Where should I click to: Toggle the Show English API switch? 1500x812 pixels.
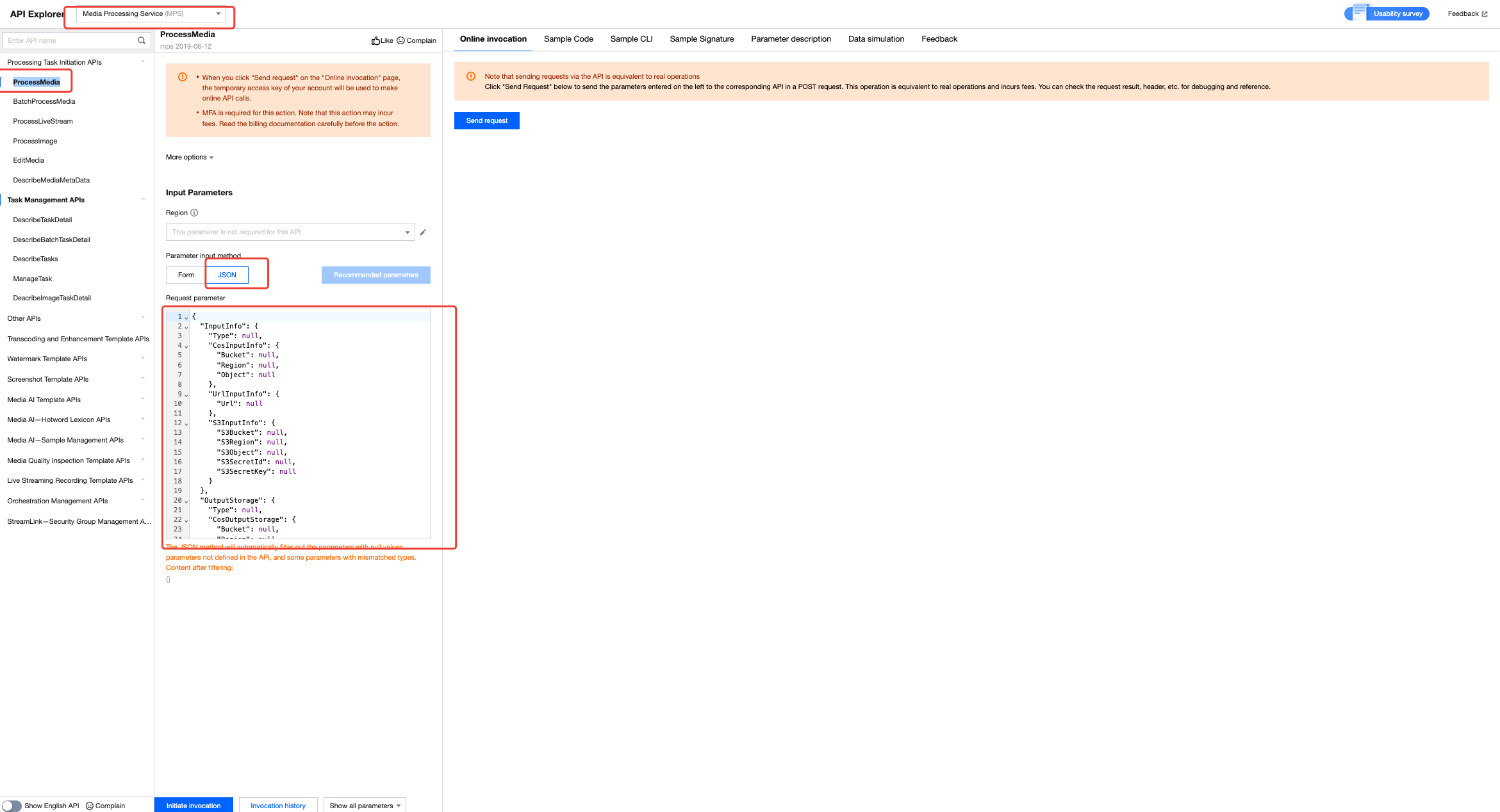(12, 806)
